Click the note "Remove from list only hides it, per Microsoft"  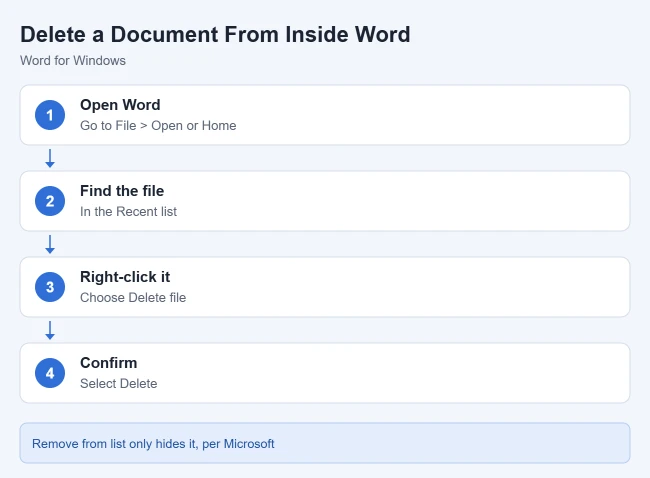click(153, 444)
